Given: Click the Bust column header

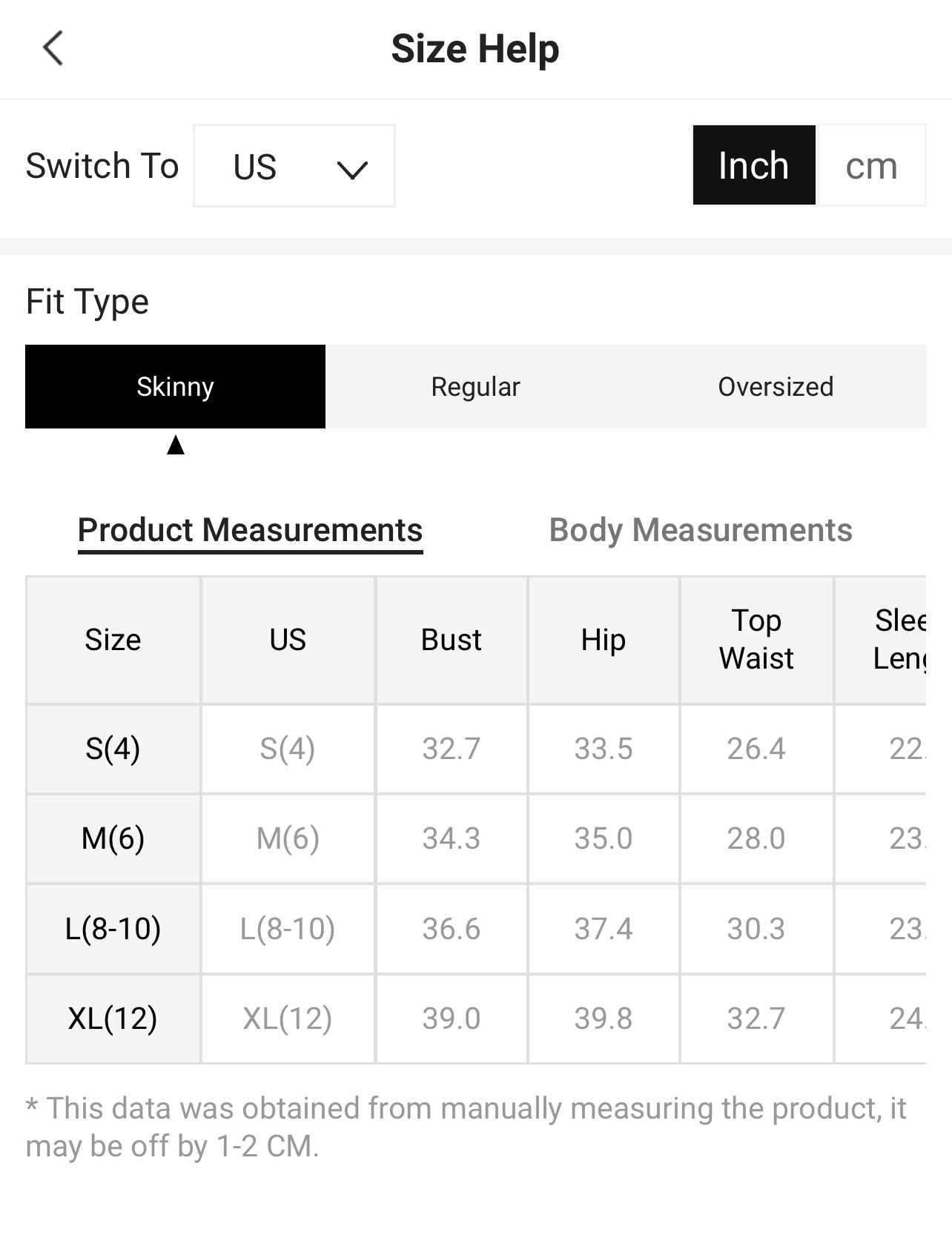Looking at the screenshot, I should [x=452, y=640].
